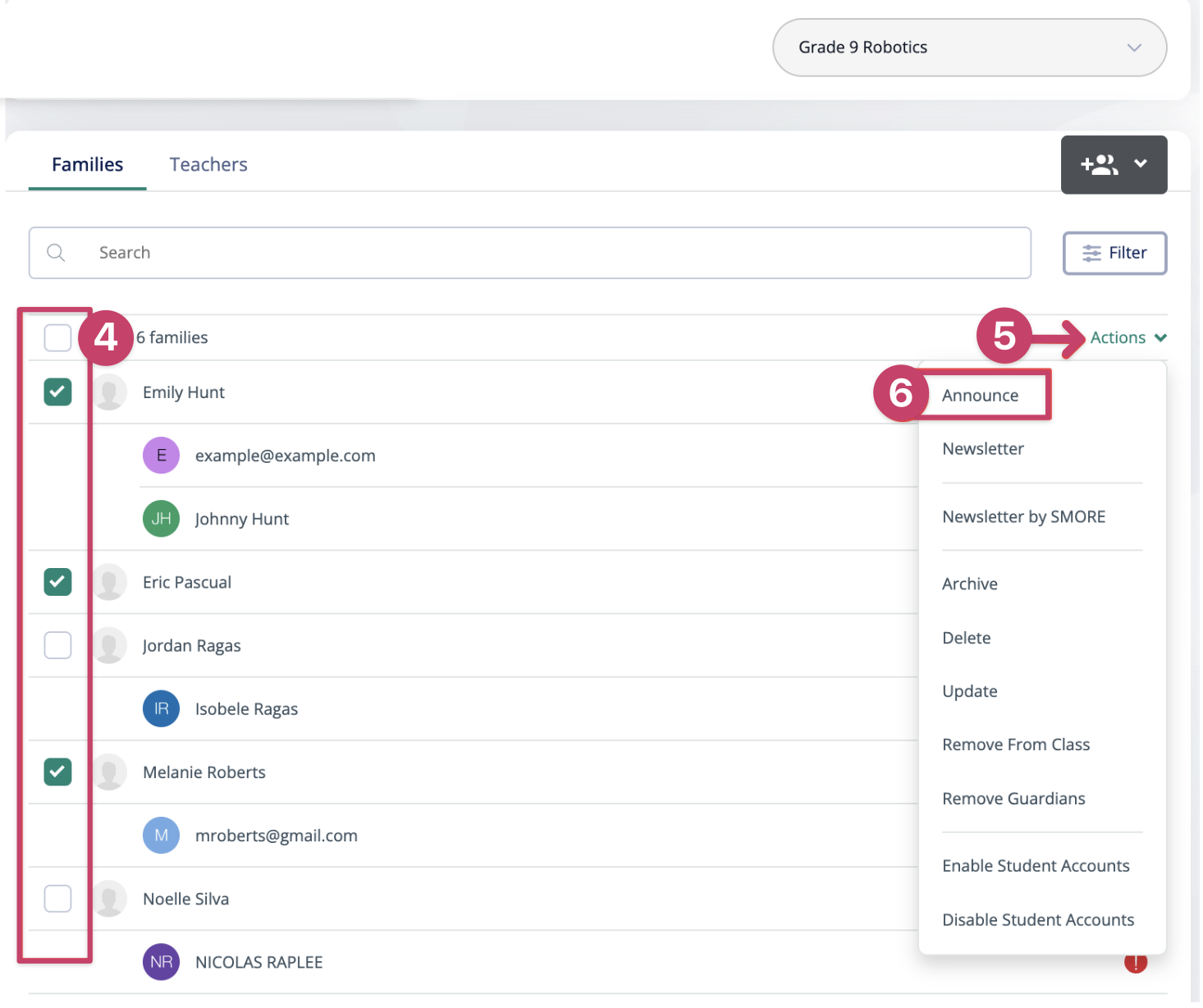
Task: Switch to the Teachers tab
Action: tap(208, 165)
